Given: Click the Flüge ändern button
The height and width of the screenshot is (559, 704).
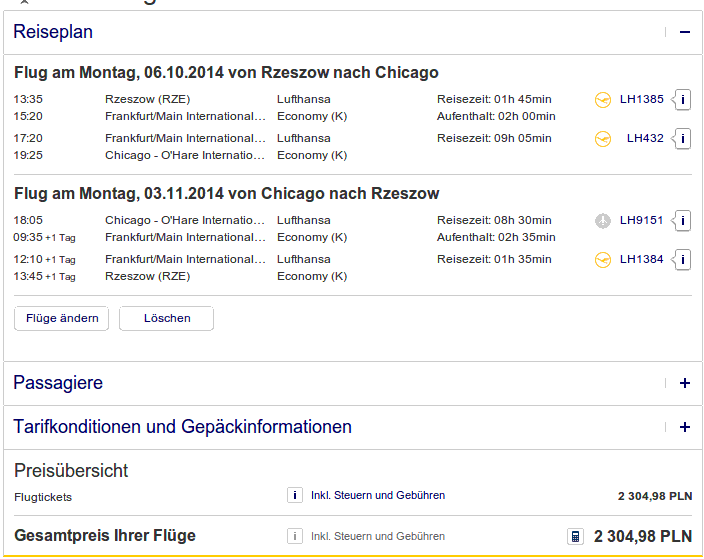Looking at the screenshot, I should 62,318.
